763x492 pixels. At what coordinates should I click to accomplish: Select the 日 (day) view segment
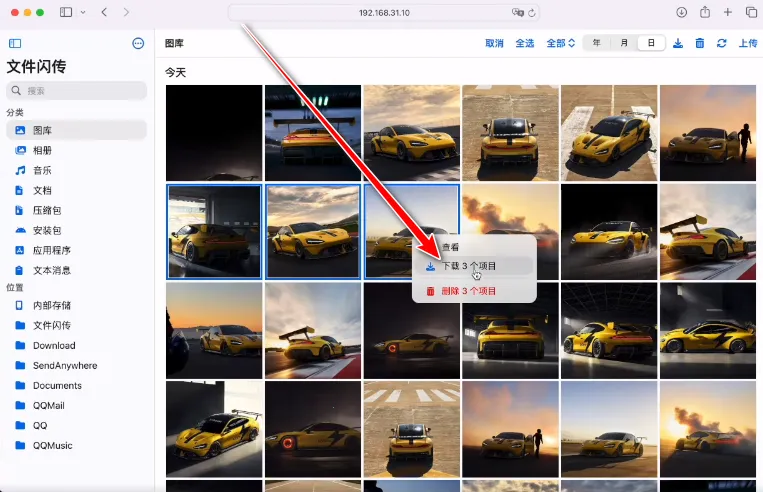tap(651, 43)
